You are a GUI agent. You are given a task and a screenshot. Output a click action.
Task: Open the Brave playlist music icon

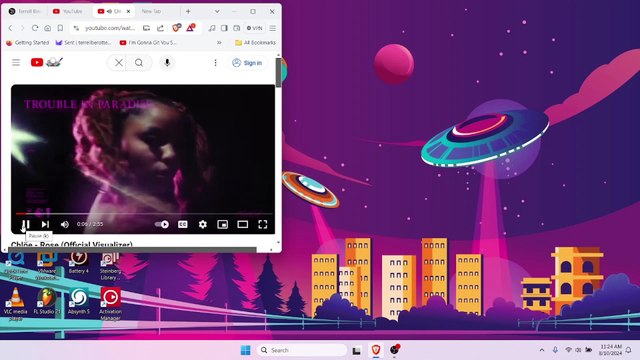pyautogui.click(x=212, y=28)
